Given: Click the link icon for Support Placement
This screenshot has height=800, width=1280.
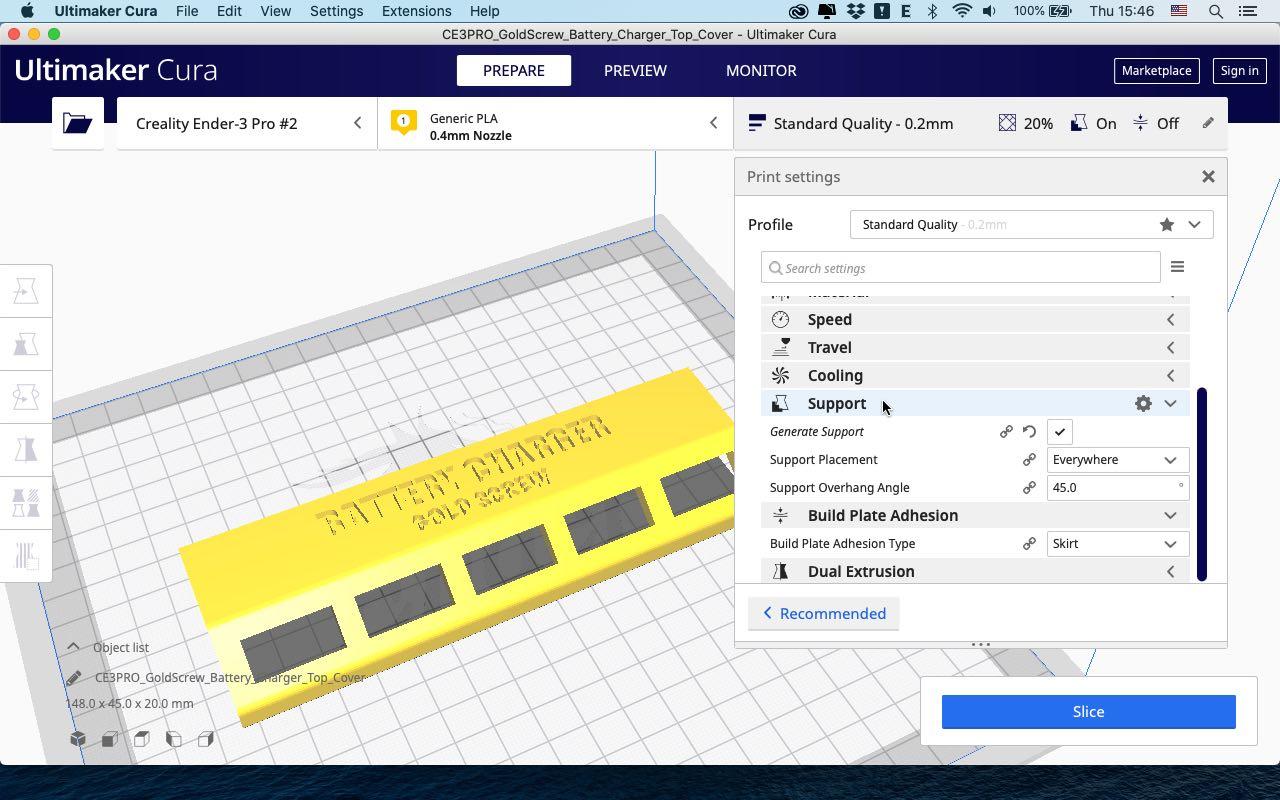Looking at the screenshot, I should (1029, 460).
